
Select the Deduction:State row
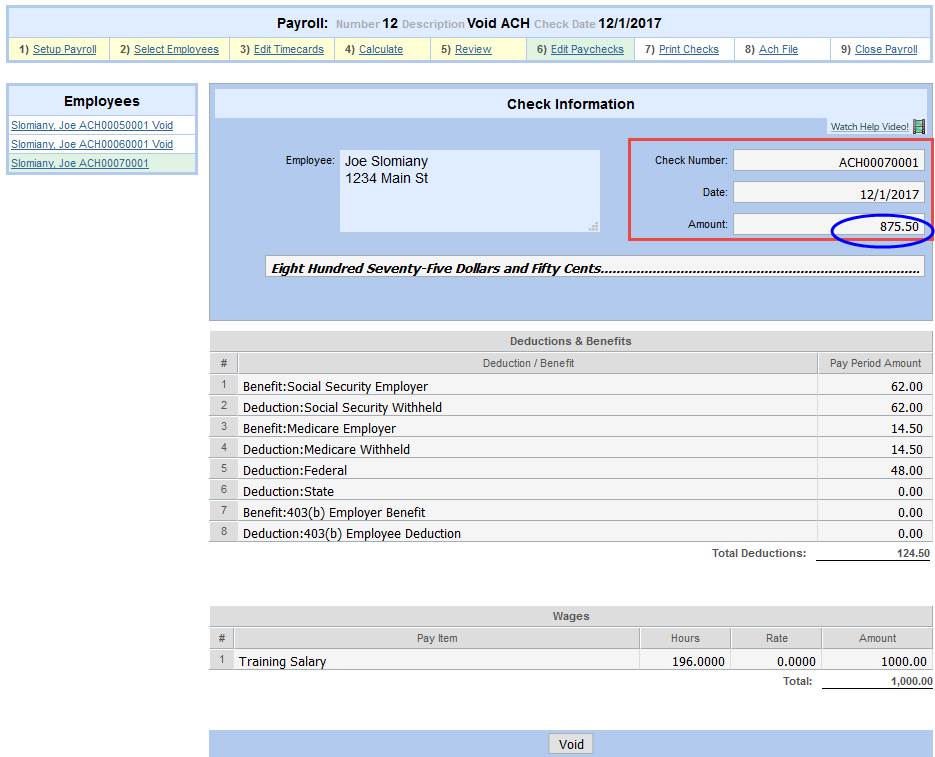tap(571, 490)
